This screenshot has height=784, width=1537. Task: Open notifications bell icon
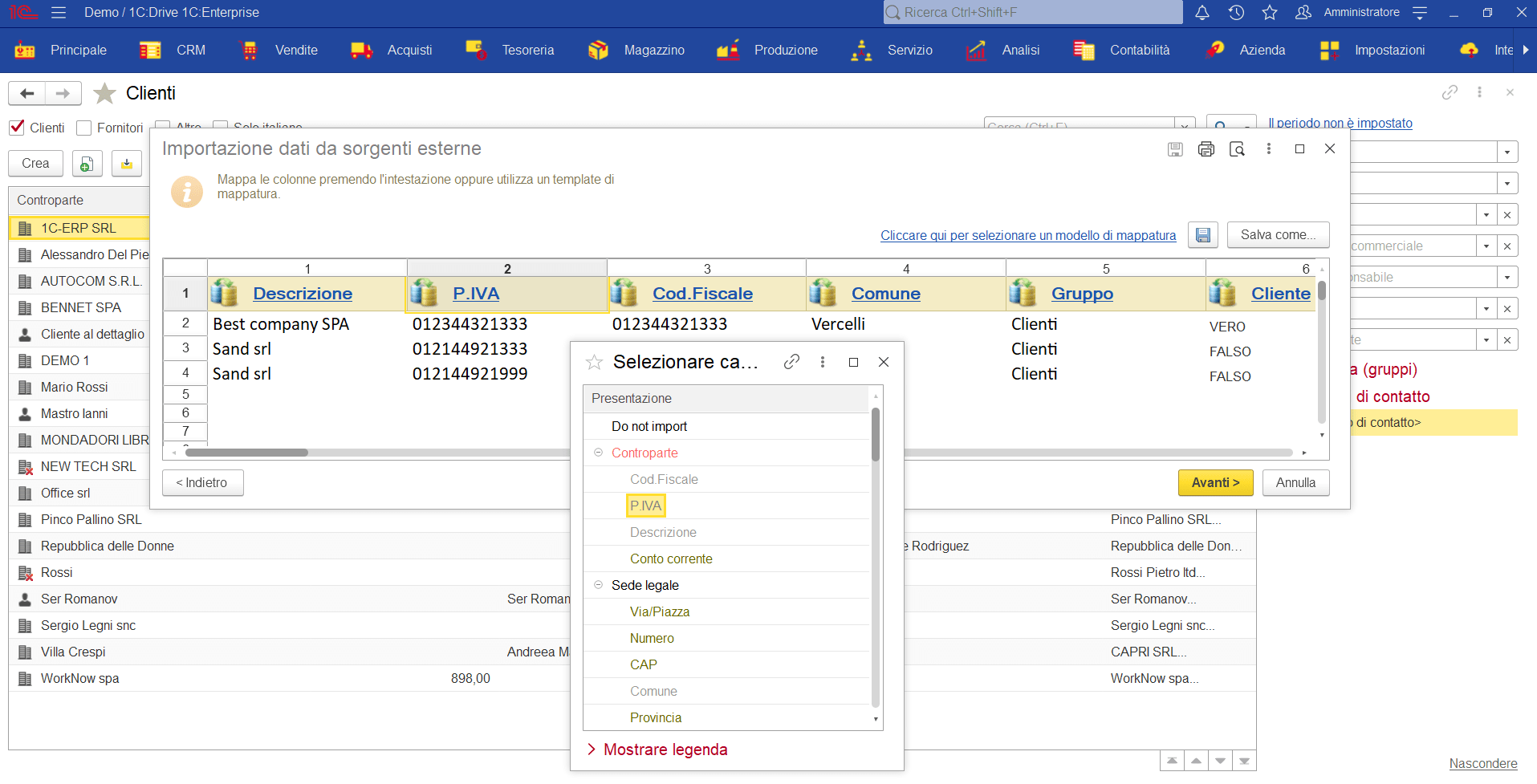pyautogui.click(x=1202, y=12)
